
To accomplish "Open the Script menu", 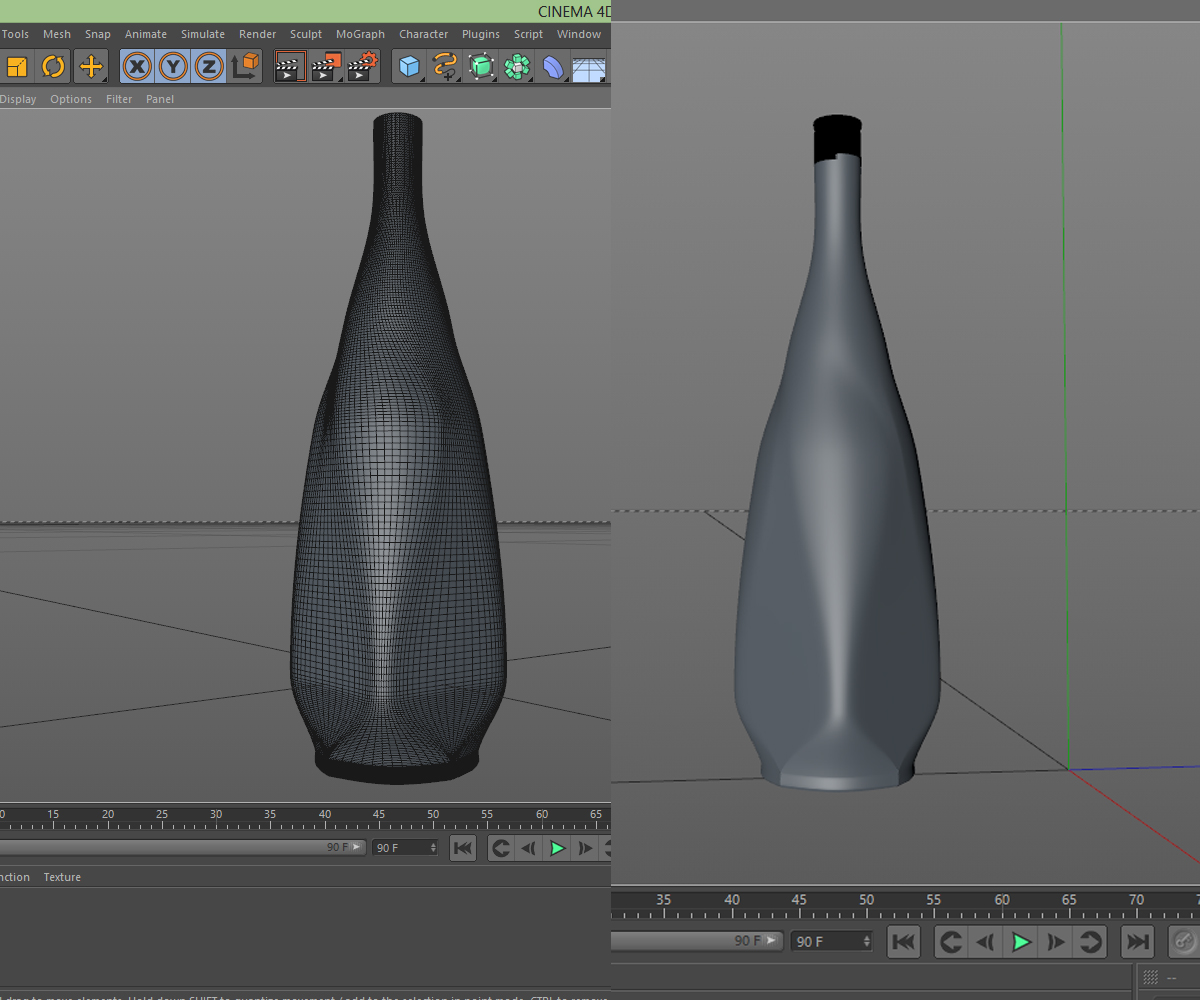I will [528, 34].
